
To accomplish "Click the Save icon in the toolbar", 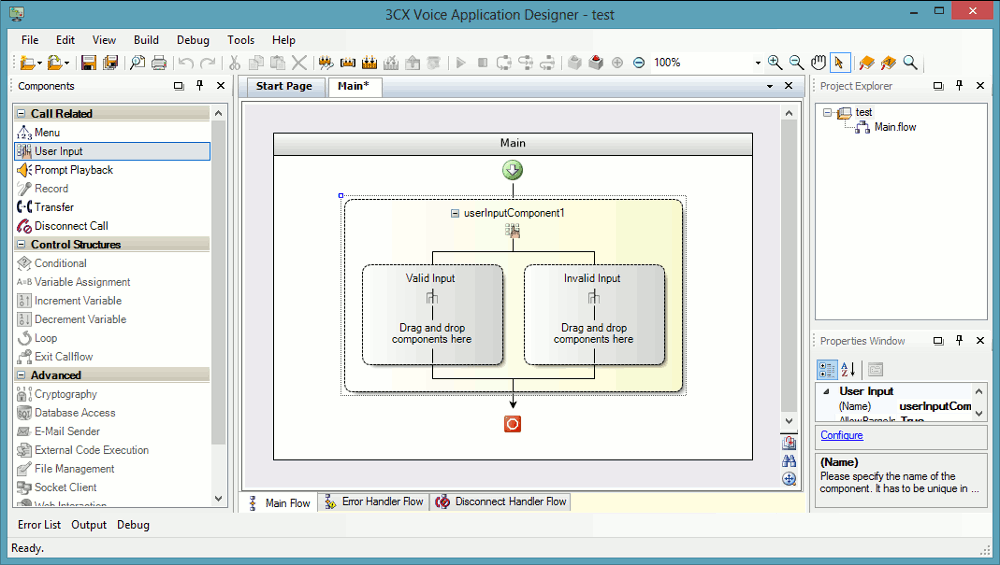I will (x=88, y=63).
